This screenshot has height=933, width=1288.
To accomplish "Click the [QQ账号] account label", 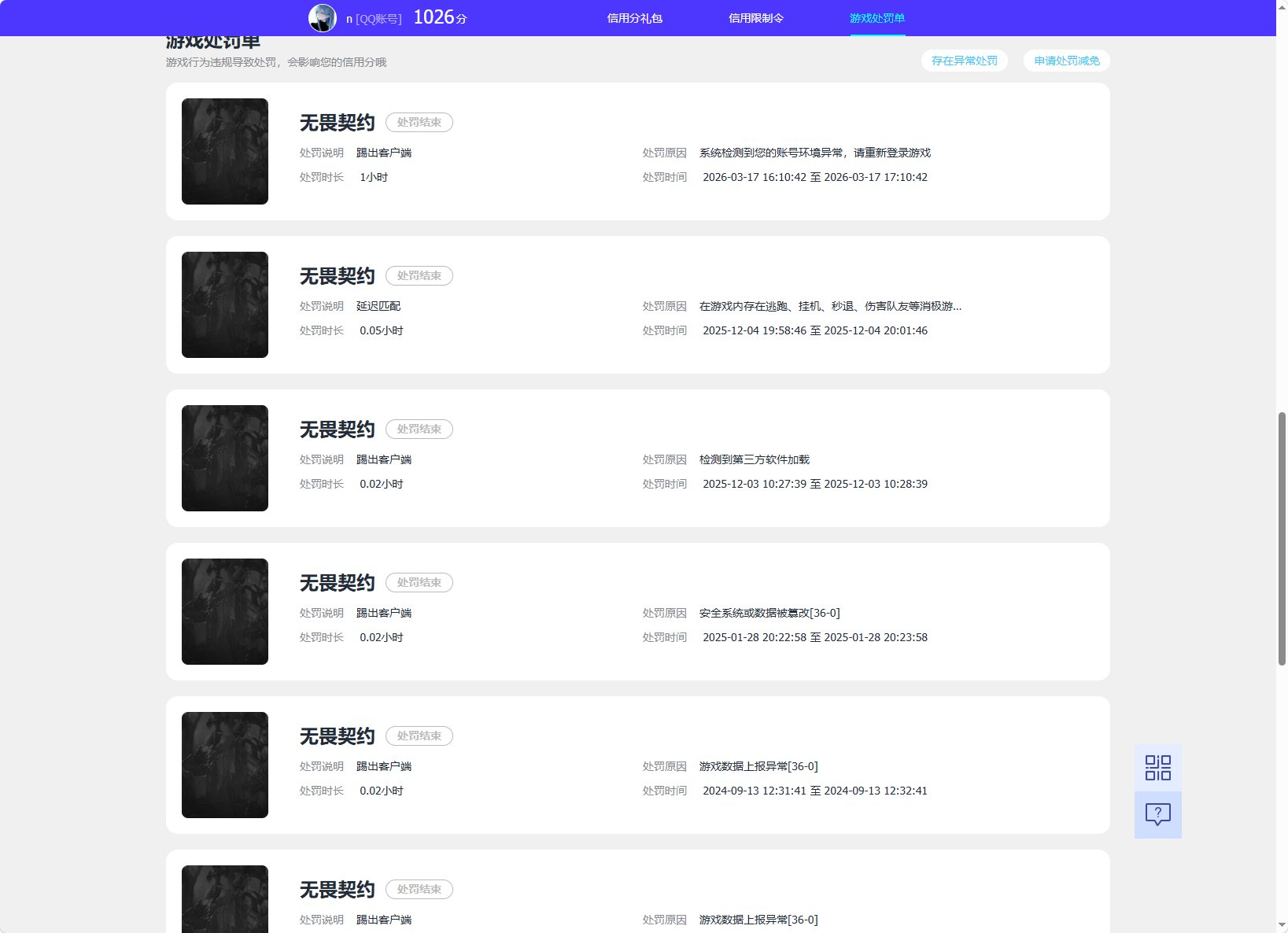I will (x=378, y=19).
